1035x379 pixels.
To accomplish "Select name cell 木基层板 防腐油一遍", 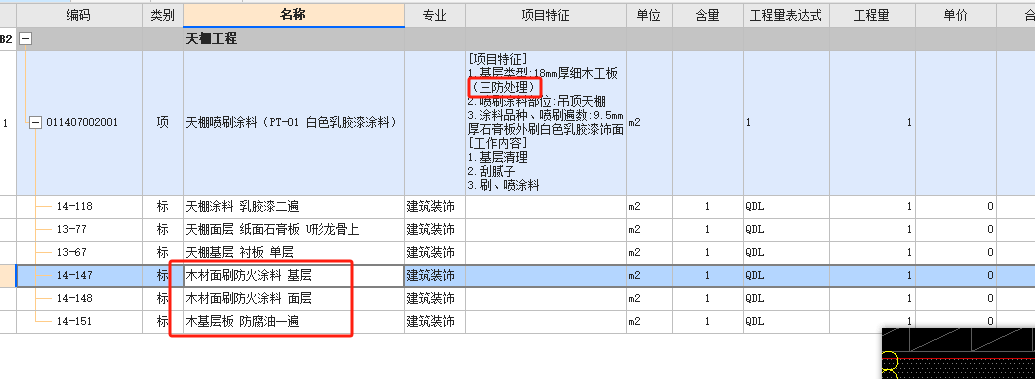I will pyautogui.click(x=294, y=322).
